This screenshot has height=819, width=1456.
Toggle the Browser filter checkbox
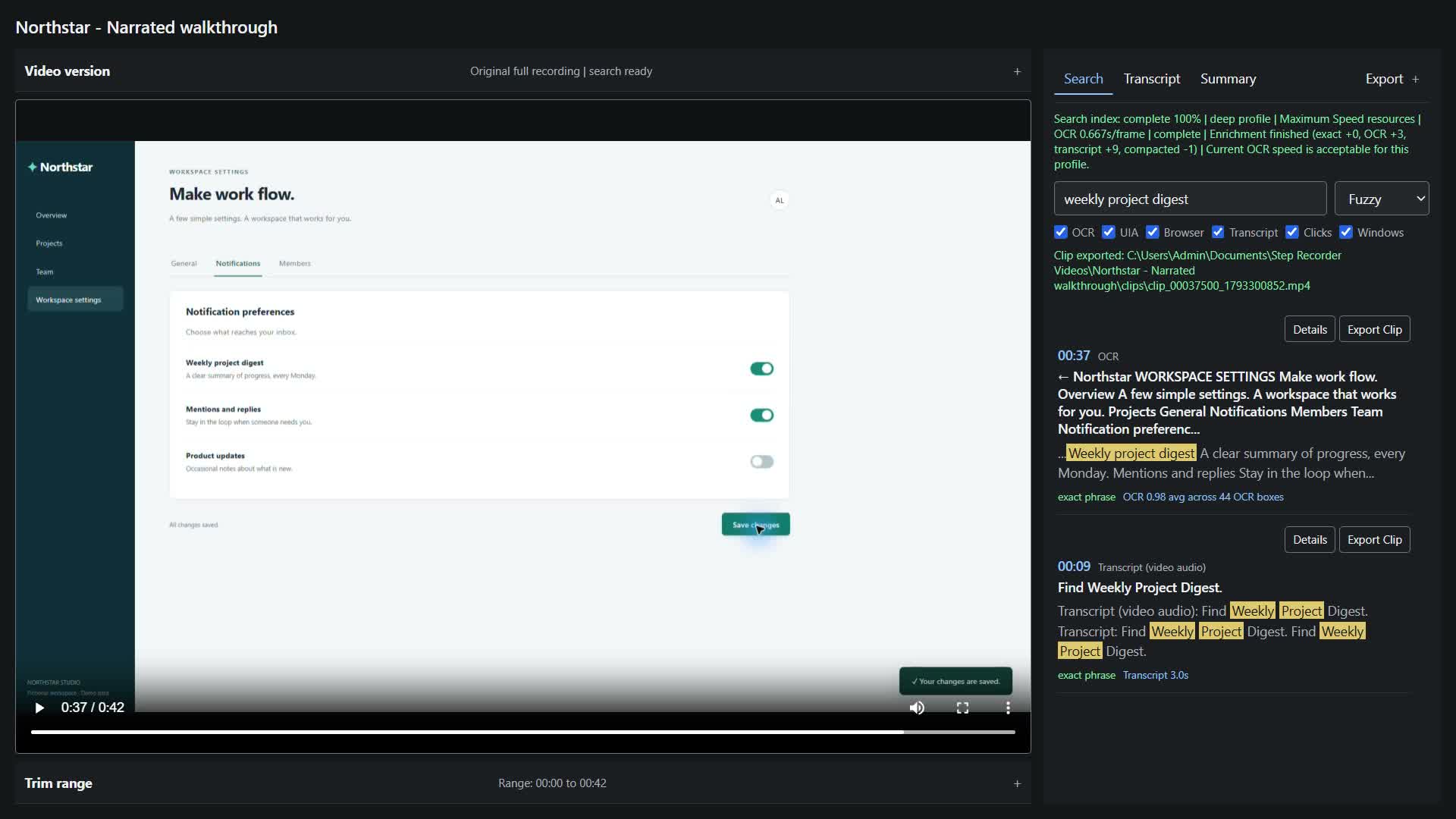(1153, 232)
